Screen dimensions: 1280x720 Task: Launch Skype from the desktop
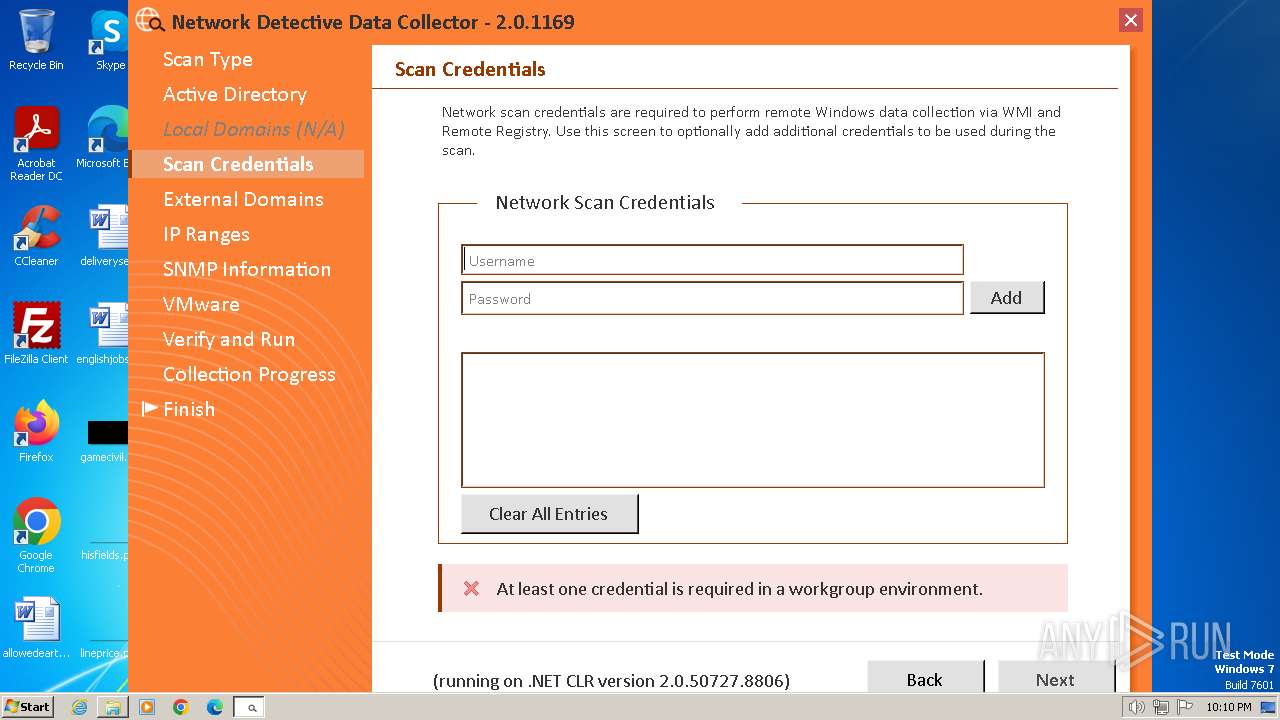109,40
